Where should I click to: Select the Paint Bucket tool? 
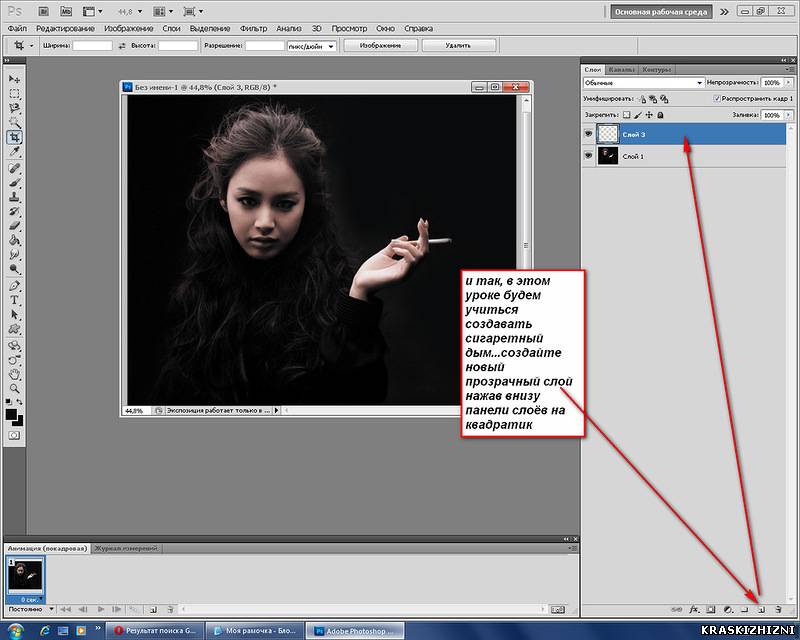(14, 240)
